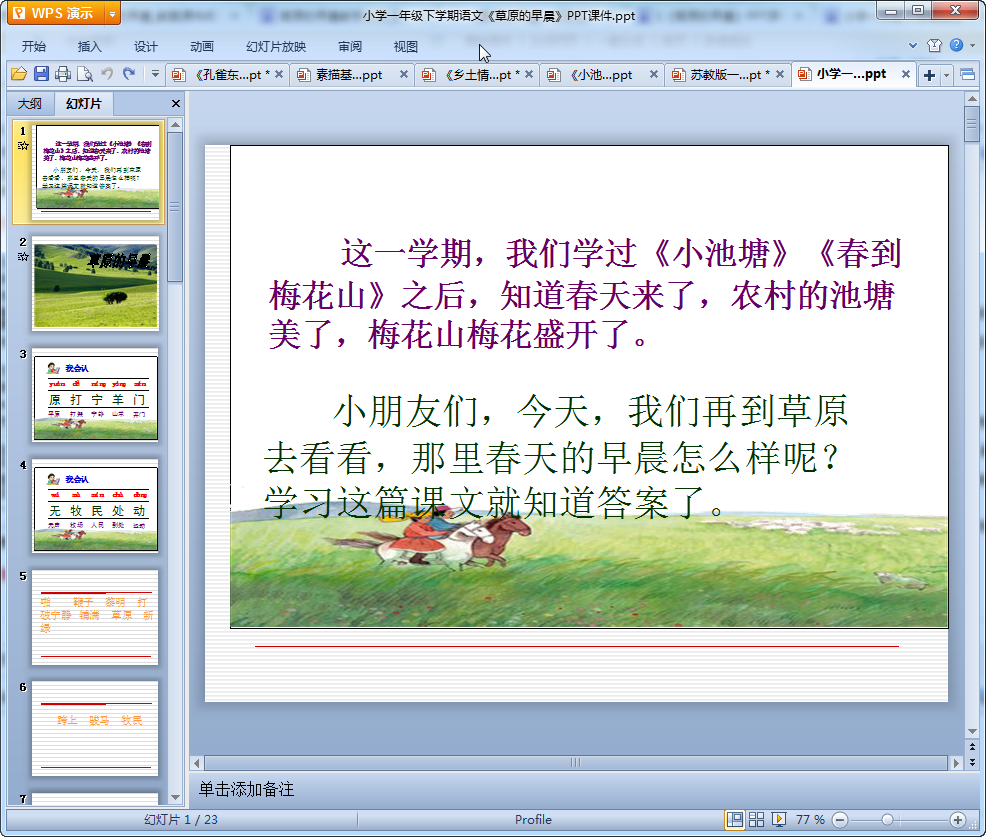This screenshot has height=837, width=986.
Task: Click the WPS 演示 logo button
Action: [57, 13]
